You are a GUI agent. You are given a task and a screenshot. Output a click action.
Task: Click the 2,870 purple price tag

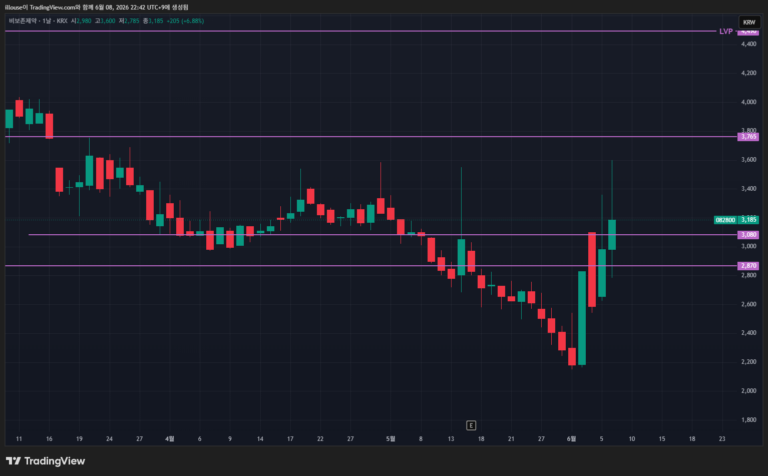point(748,265)
